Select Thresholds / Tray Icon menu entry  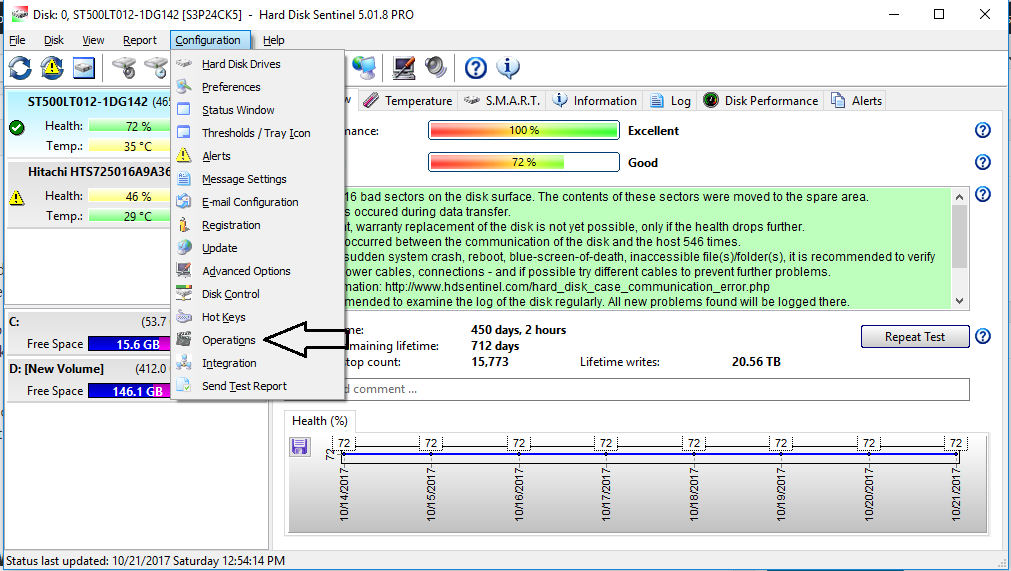[x=258, y=133]
